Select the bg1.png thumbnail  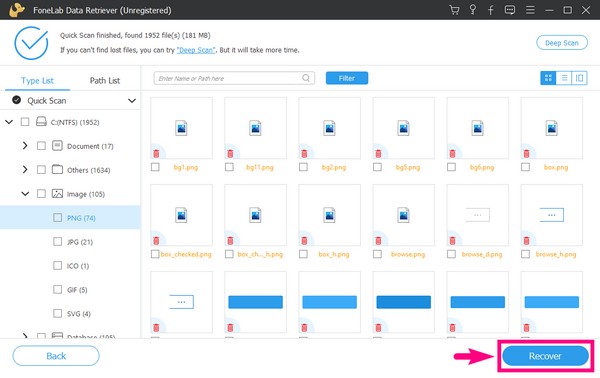(x=181, y=128)
